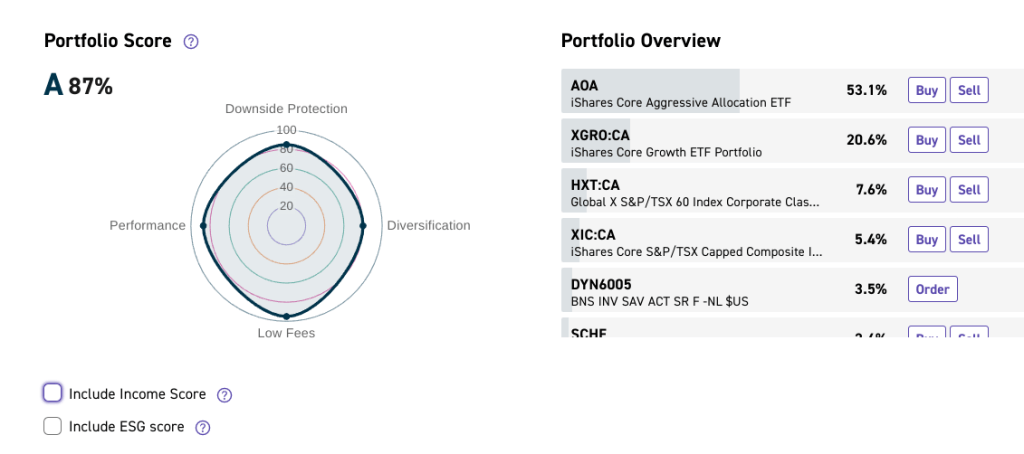1024x454 pixels.
Task: Click Include Income Score help icon
Action: click(x=224, y=395)
